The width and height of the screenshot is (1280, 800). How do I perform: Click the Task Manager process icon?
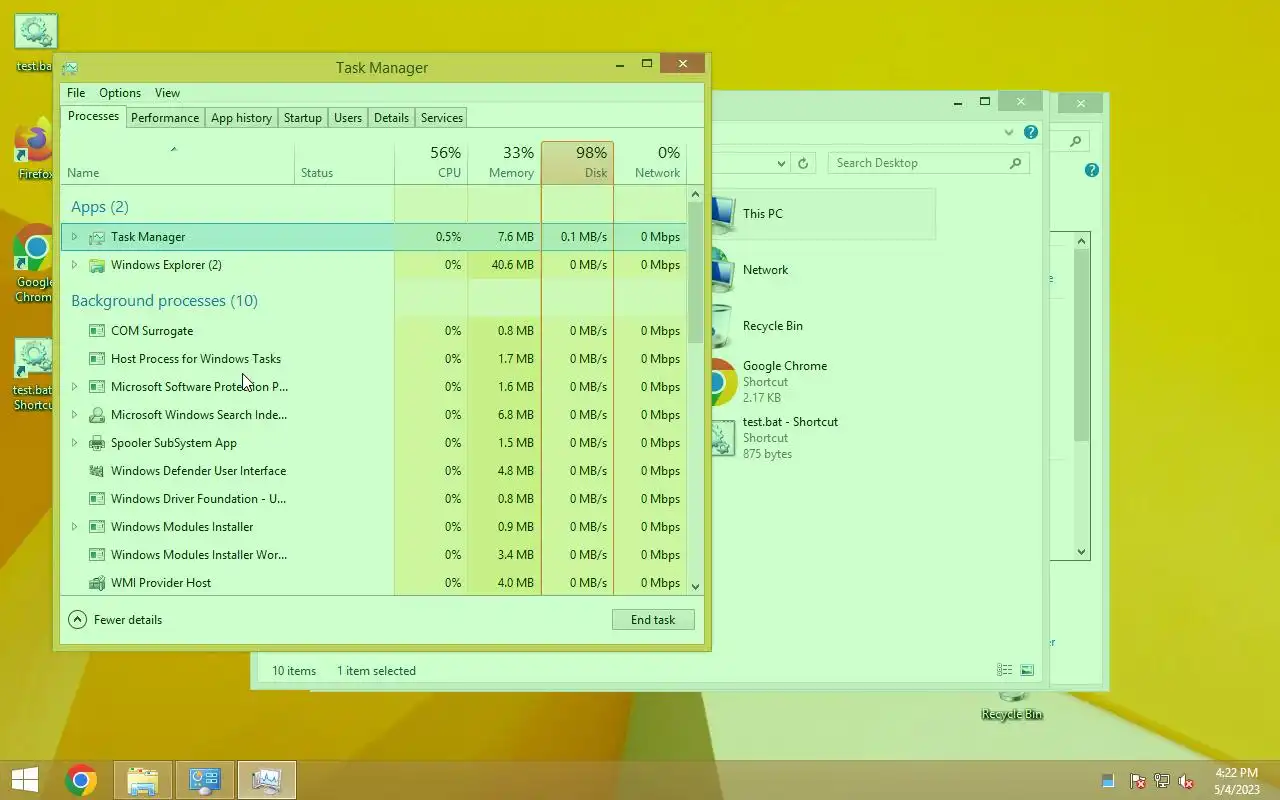coord(97,237)
